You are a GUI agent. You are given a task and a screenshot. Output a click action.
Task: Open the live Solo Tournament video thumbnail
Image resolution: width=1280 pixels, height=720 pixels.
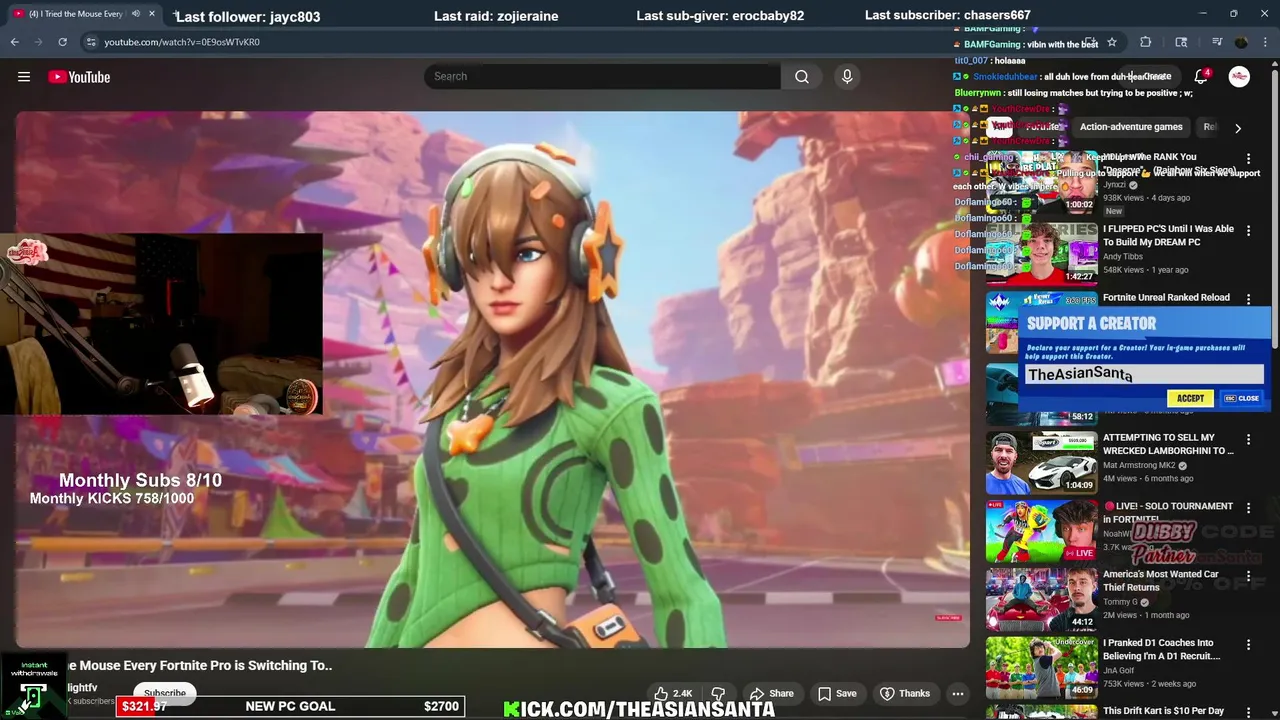(1042, 531)
